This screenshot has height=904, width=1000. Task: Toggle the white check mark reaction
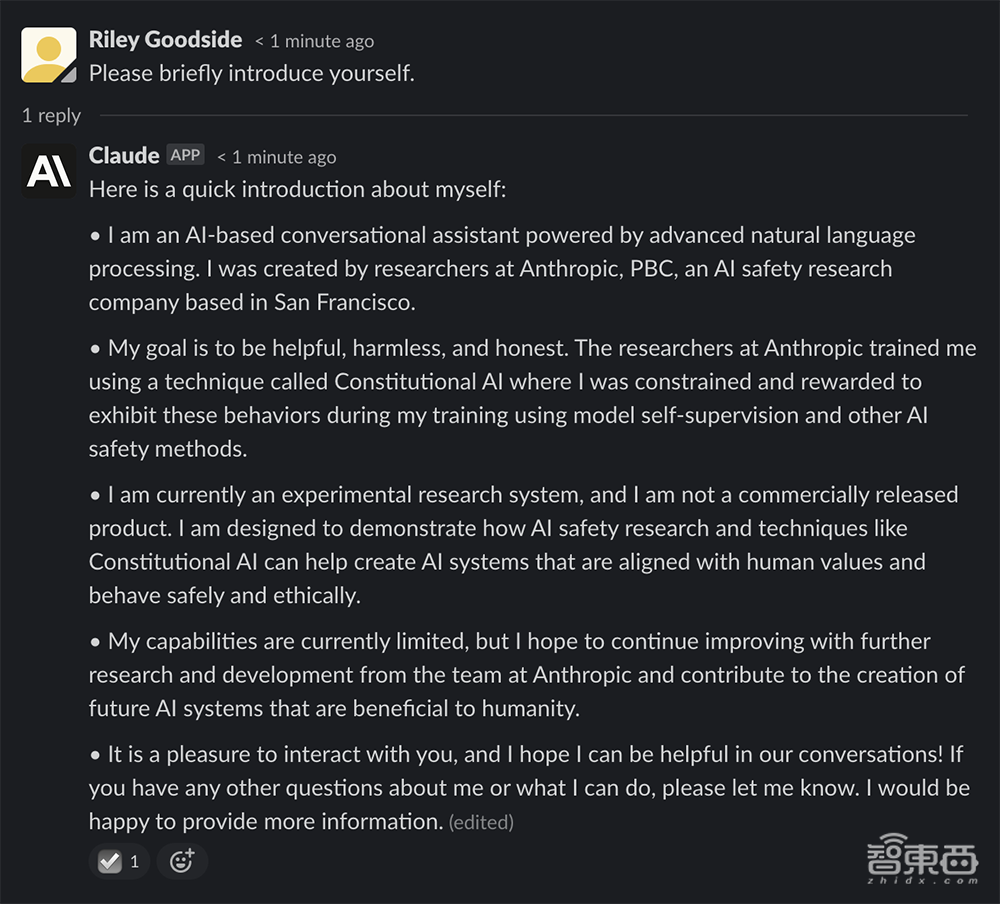point(120,861)
